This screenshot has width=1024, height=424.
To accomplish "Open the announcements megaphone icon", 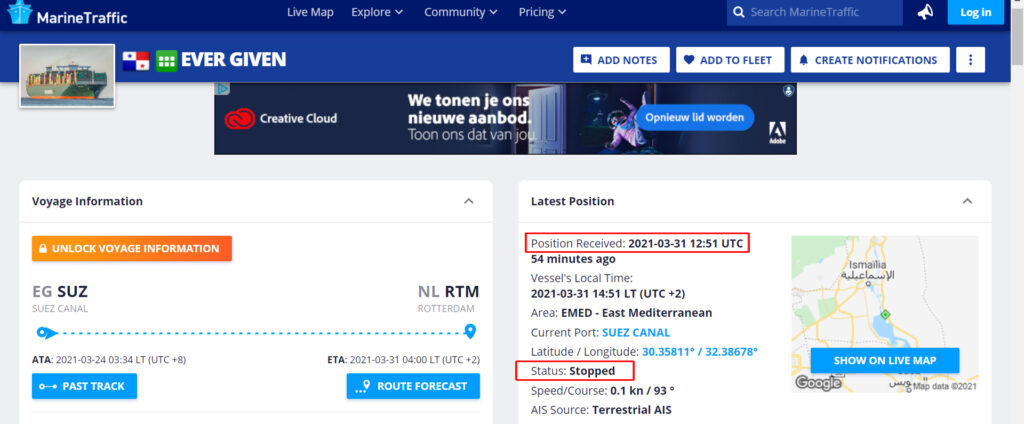I will 925,12.
